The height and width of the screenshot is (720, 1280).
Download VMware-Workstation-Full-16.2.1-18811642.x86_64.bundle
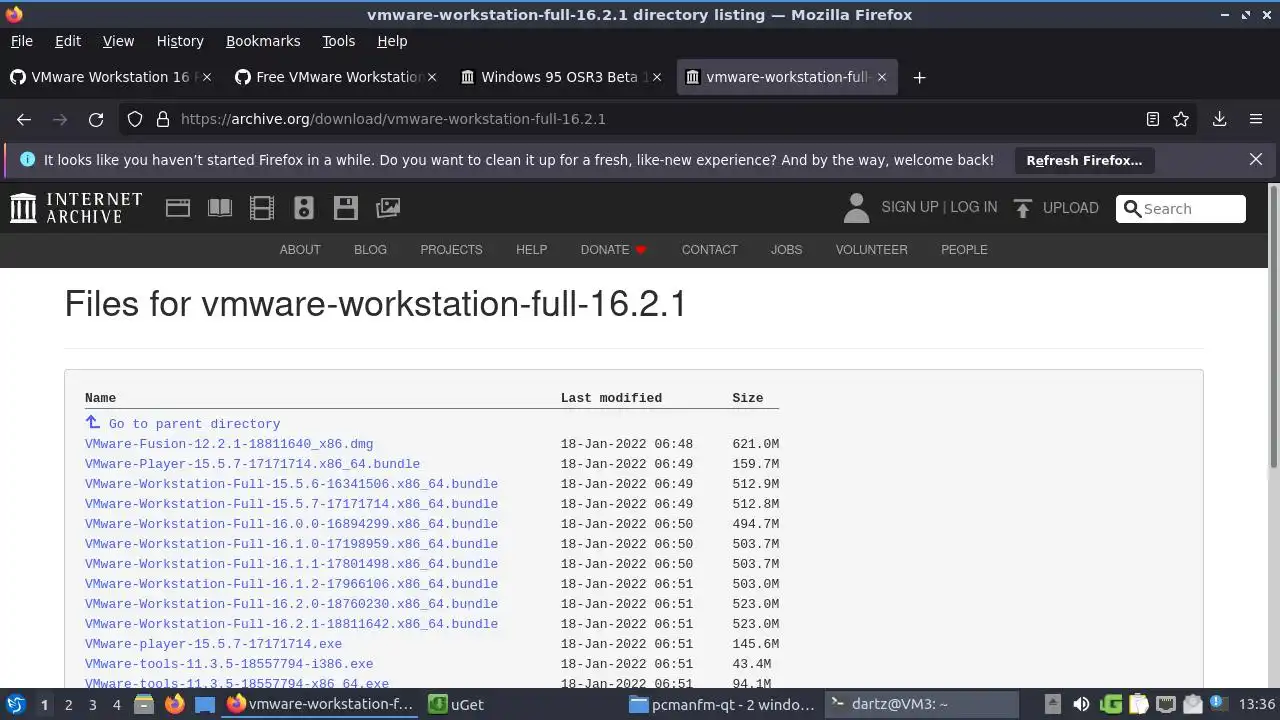tap(291, 624)
